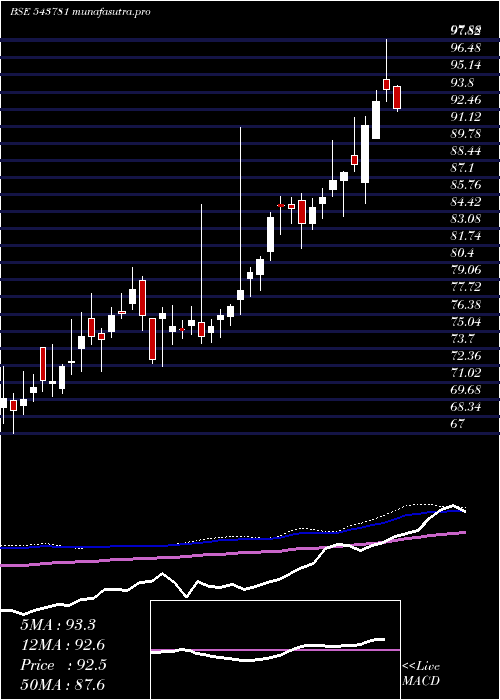
Task: Click the 96.48 price axis label
Action: 466,48
